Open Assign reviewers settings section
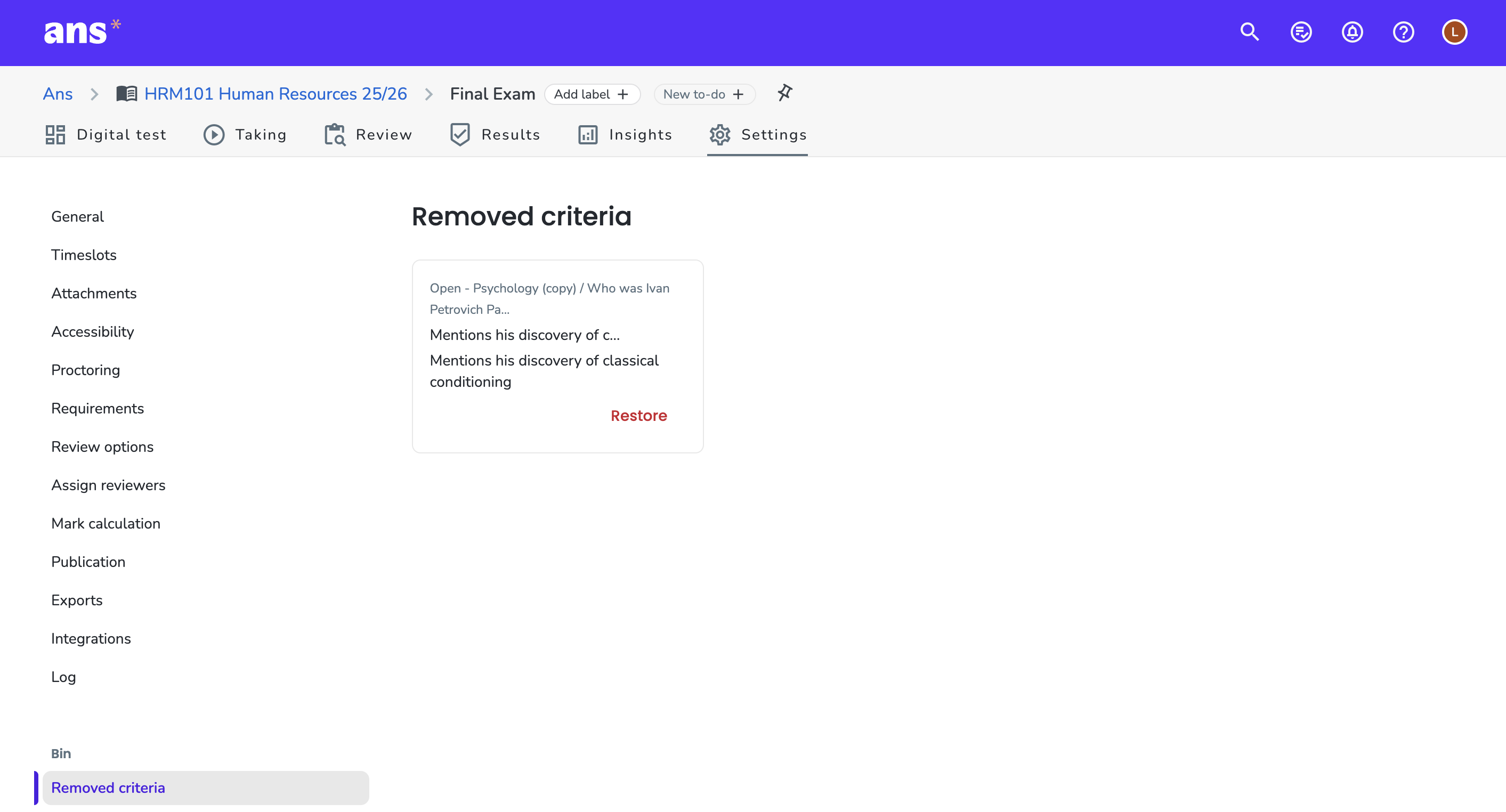The image size is (1506, 812). click(x=109, y=485)
